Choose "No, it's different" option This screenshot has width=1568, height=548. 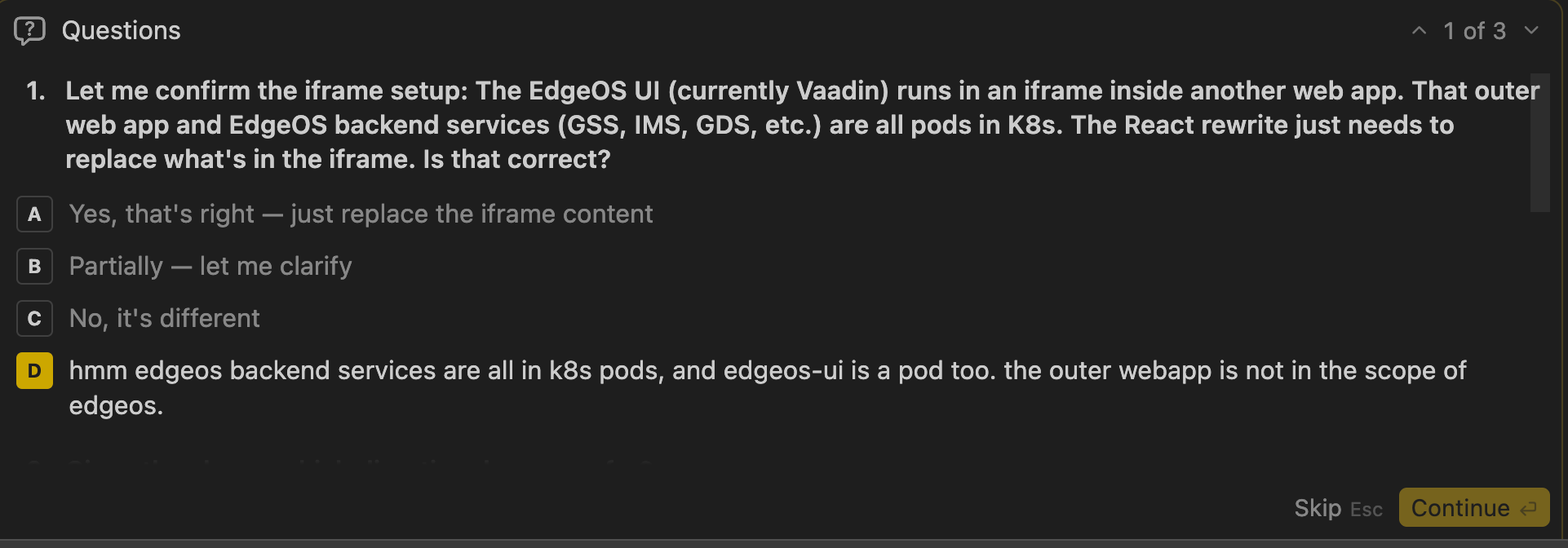(x=165, y=319)
